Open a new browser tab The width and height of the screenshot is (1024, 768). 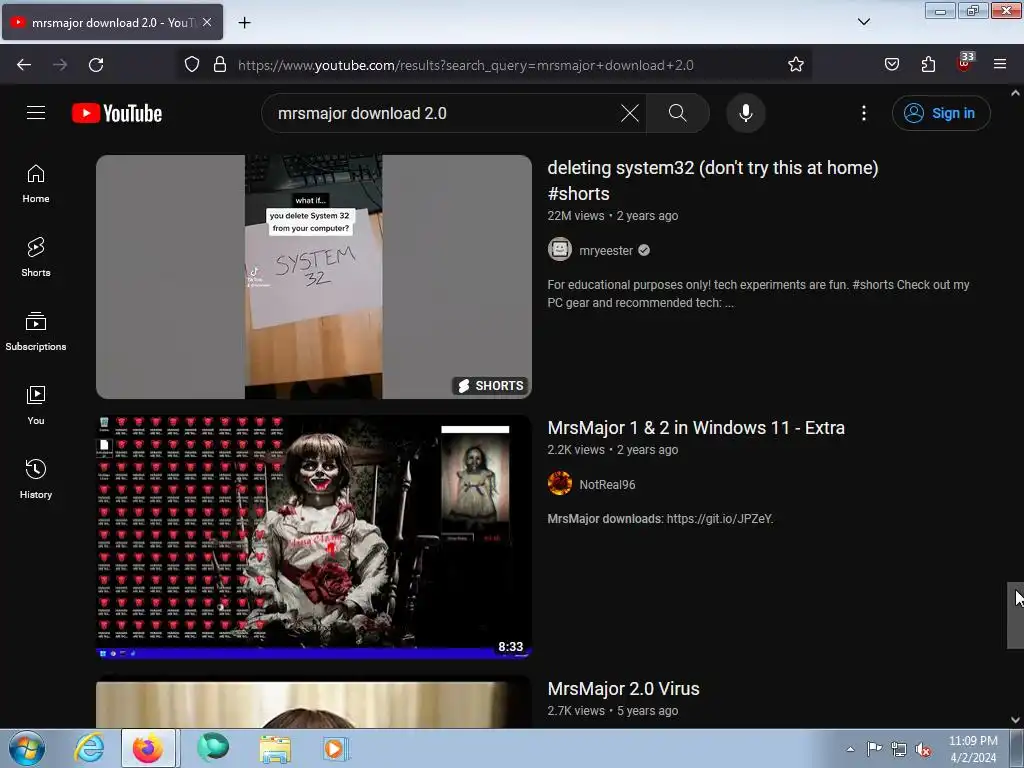coord(244,23)
